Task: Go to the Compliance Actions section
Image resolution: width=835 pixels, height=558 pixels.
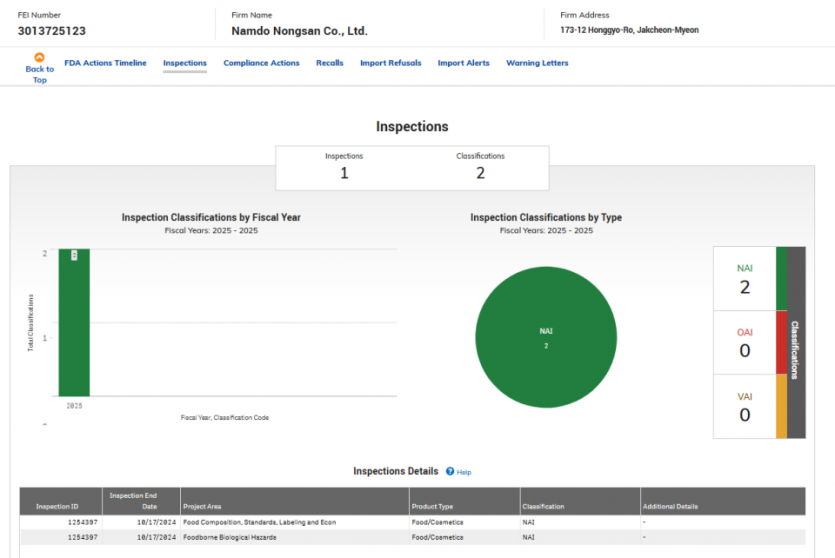Action: coord(261,63)
